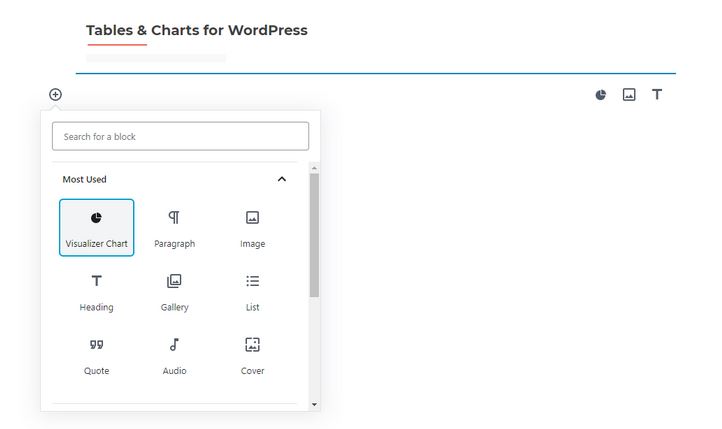The height and width of the screenshot is (429, 722).
Task: Click the Tables & Charts for WordPress title
Action: click(197, 30)
